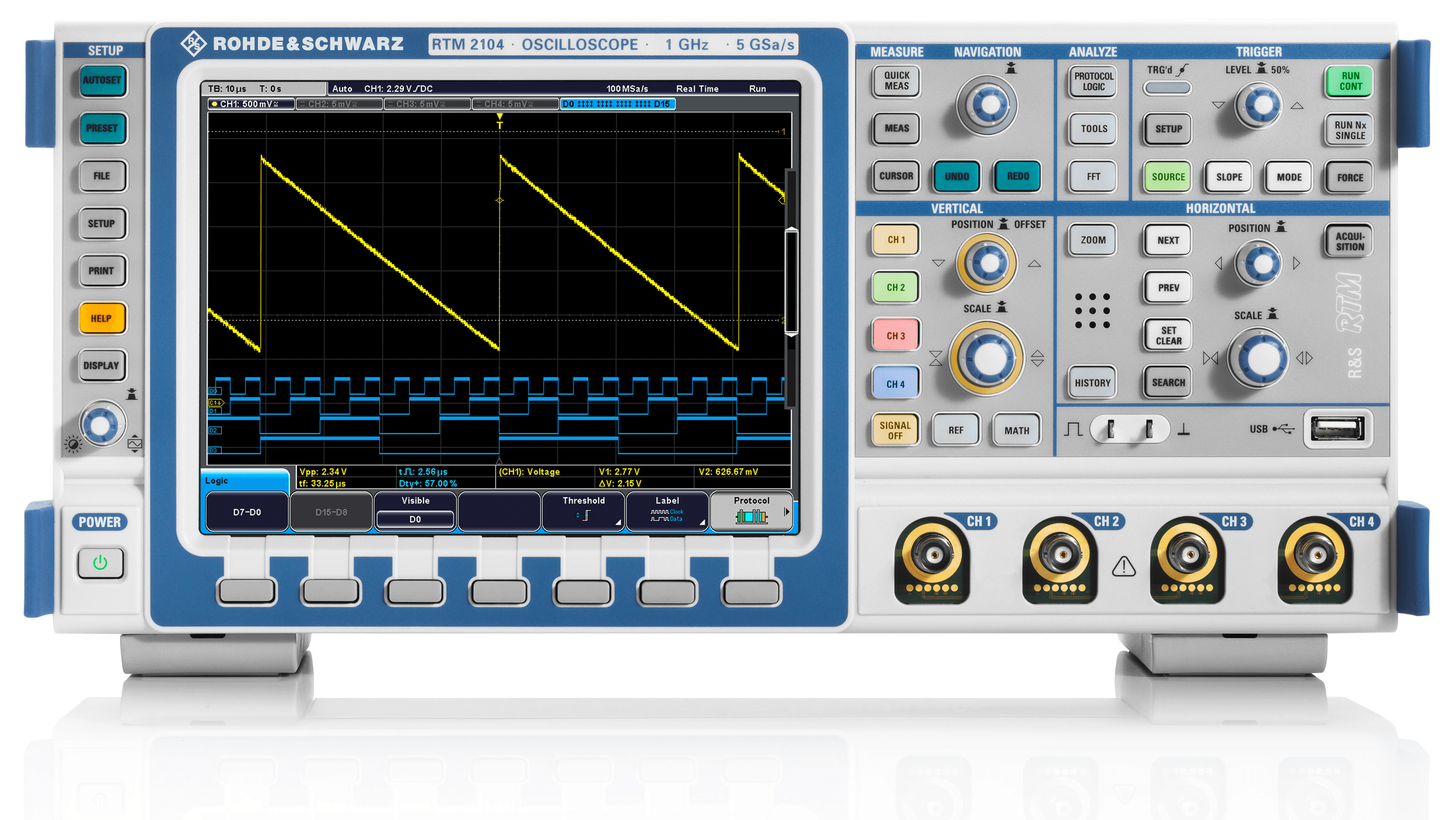Click the horizontal POSITION knob
This screenshot has width=1456, height=820.
click(x=1258, y=264)
